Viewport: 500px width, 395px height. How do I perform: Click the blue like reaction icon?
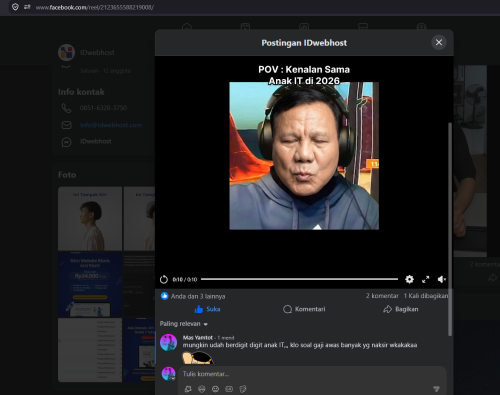coord(164,296)
